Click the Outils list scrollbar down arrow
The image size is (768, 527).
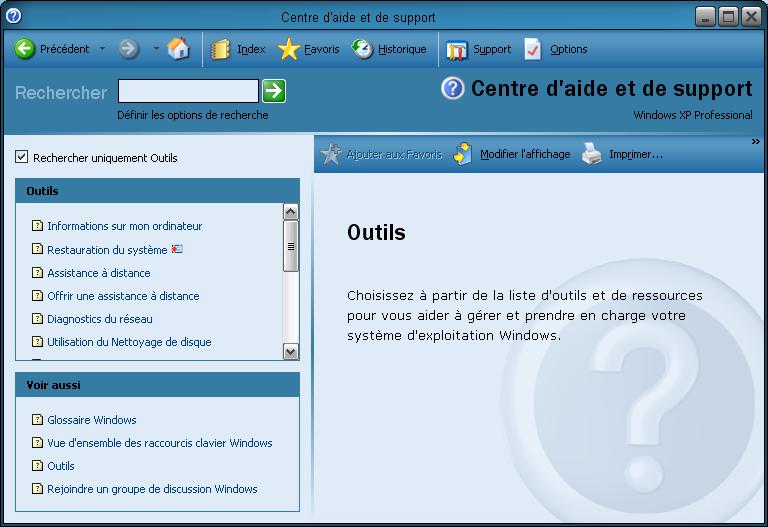click(x=291, y=351)
